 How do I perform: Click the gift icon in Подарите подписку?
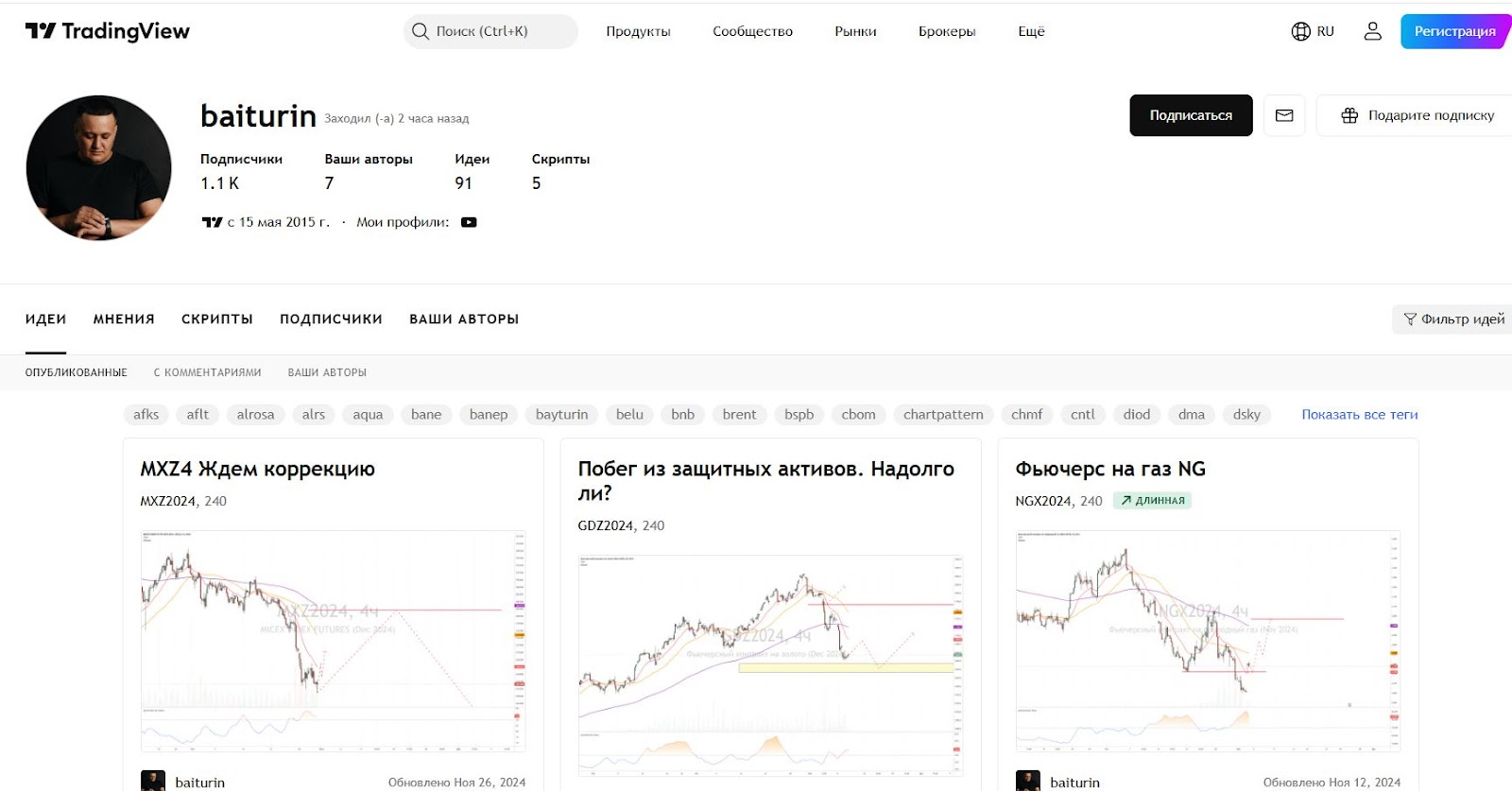[1349, 115]
